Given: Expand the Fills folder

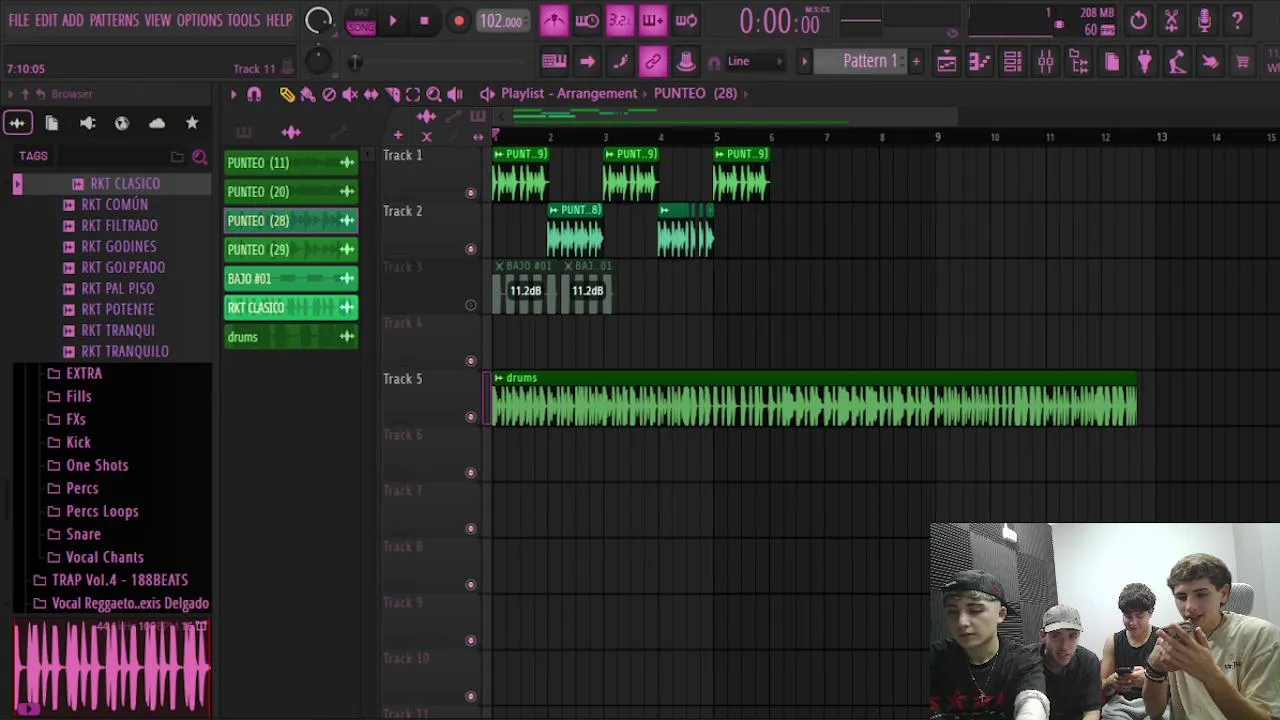Looking at the screenshot, I should 78,396.
